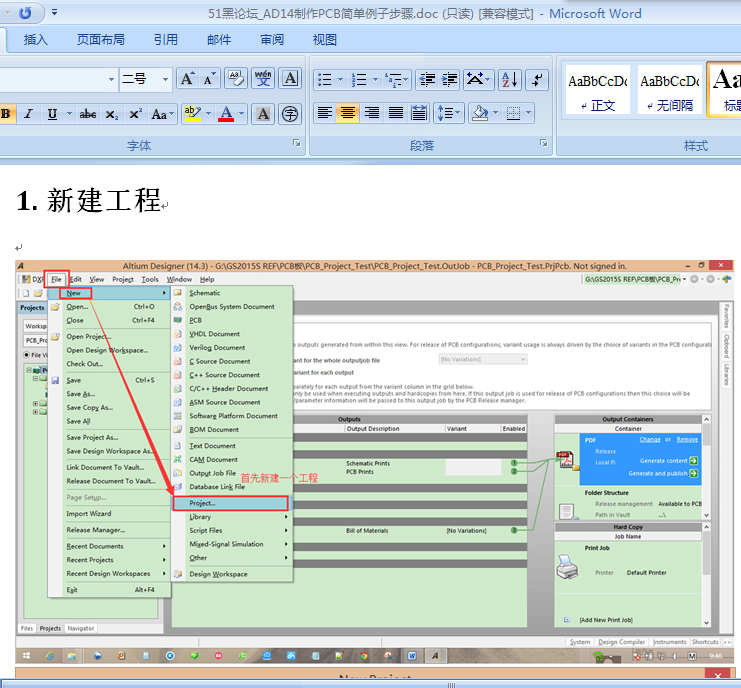Apply red font color

click(x=226, y=113)
